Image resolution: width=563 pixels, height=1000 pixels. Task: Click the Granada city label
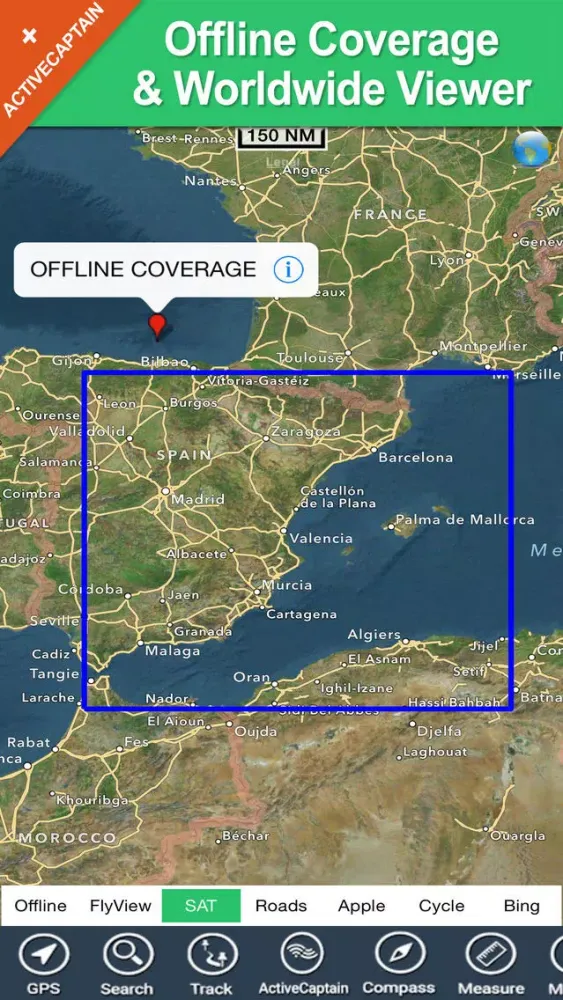(x=203, y=632)
